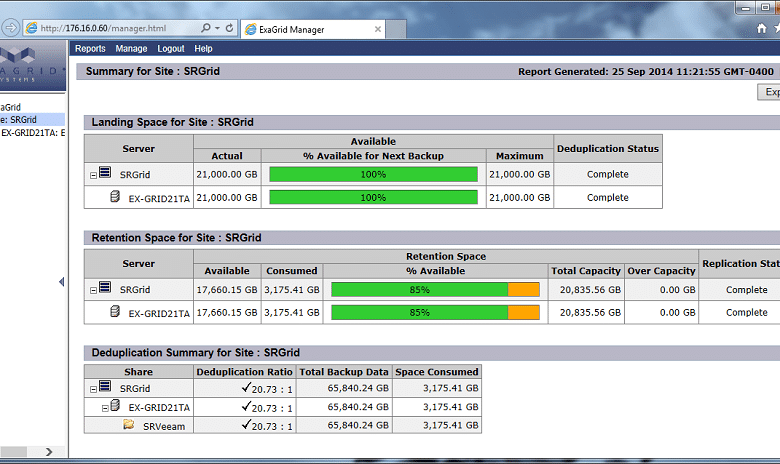The height and width of the screenshot is (464, 780).
Task: Switch to the ExaGrid Manager tab
Action: (312, 29)
